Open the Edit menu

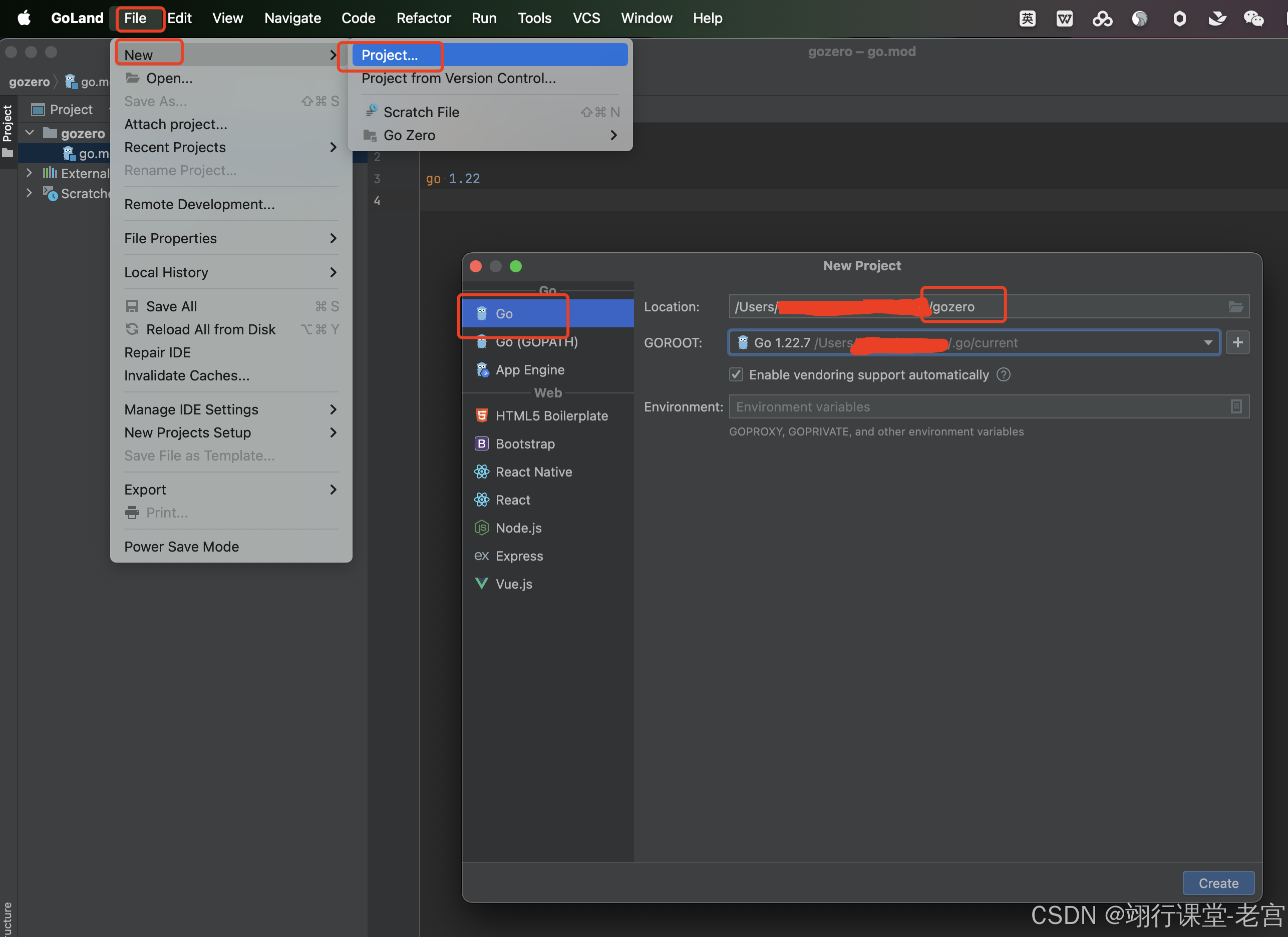179,18
